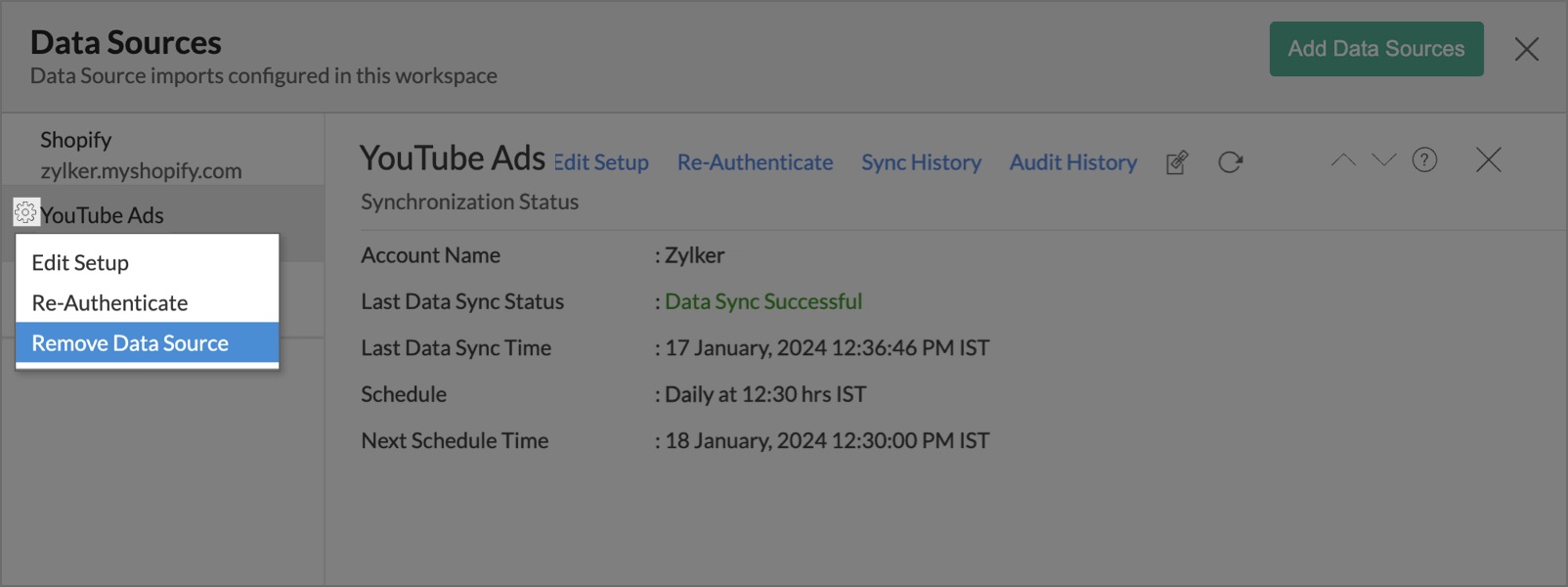Choose Re-Authenticate in the context menu
The height and width of the screenshot is (587, 1568).
147,302
